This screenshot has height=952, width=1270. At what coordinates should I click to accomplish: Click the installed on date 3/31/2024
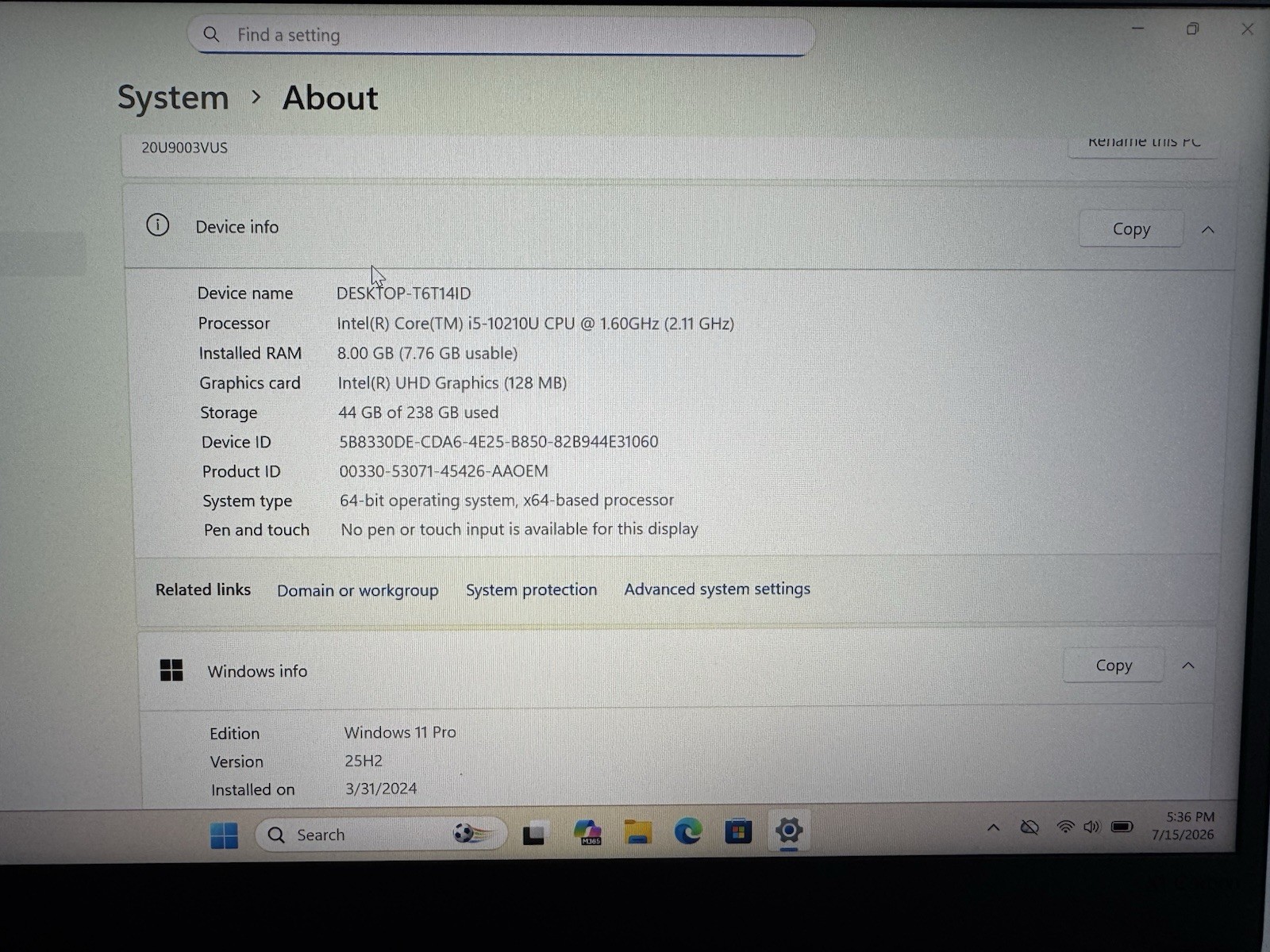tap(381, 789)
